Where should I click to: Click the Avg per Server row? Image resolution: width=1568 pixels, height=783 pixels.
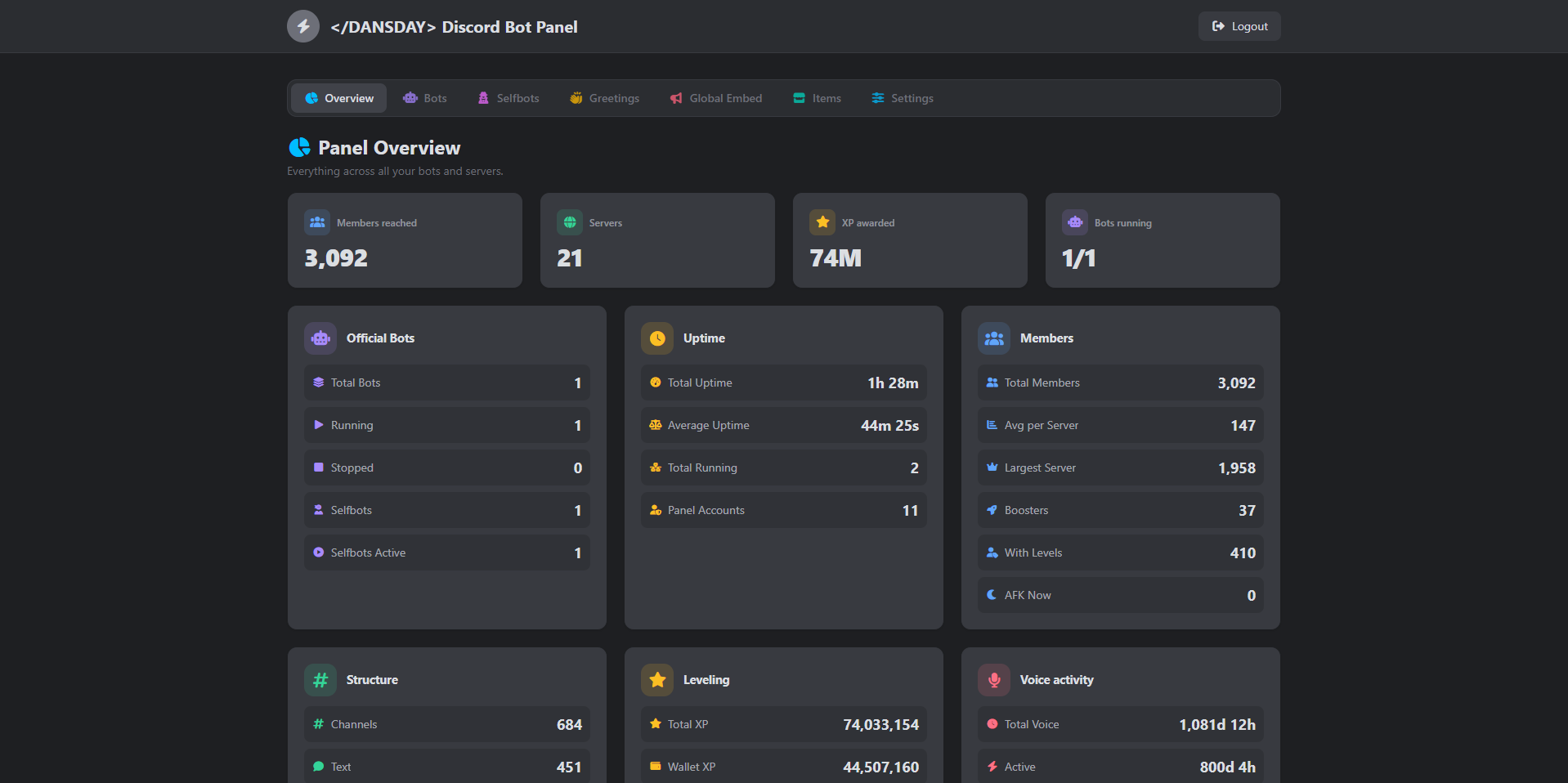1121,425
